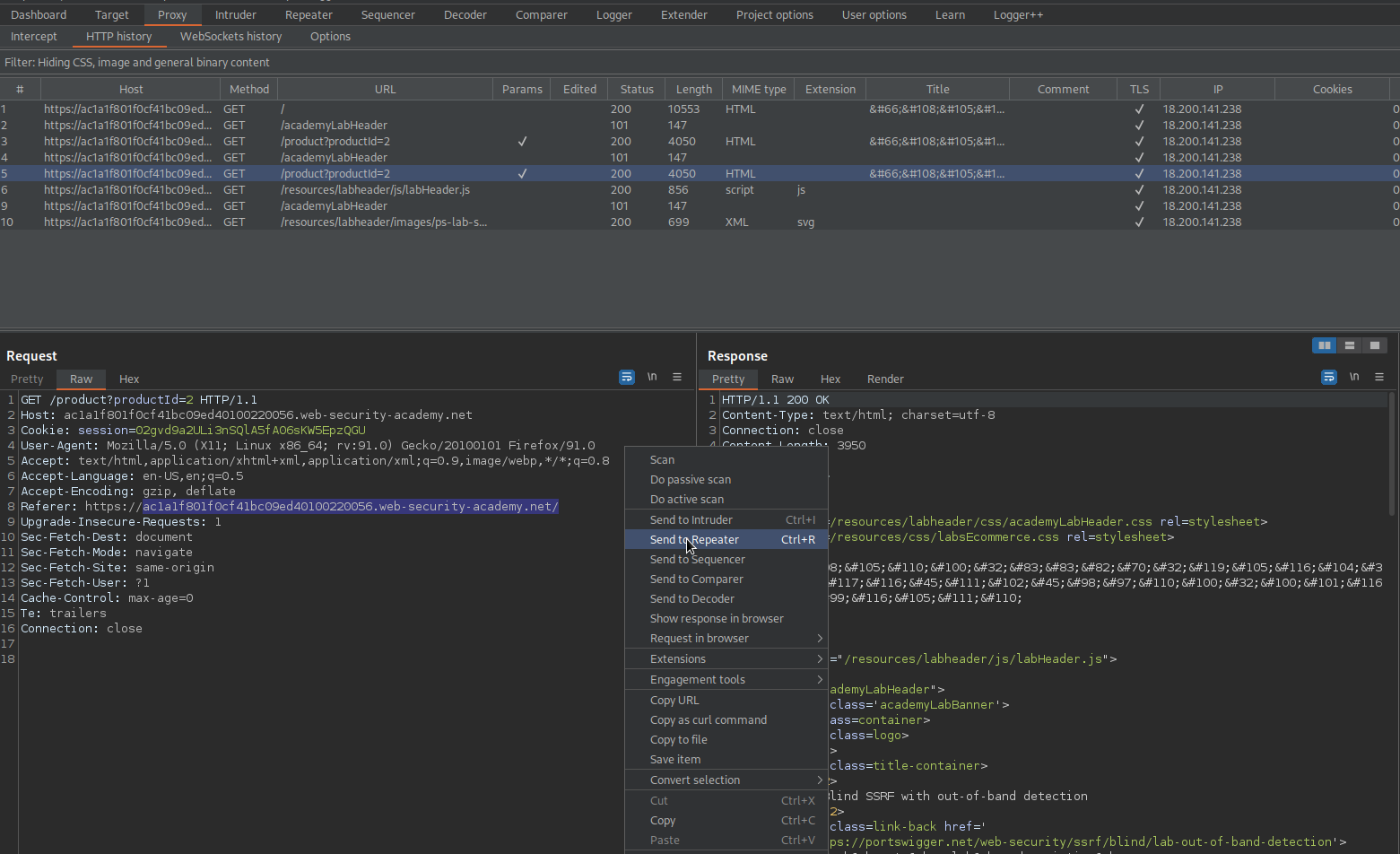Open the Sequencer tab

point(388,15)
